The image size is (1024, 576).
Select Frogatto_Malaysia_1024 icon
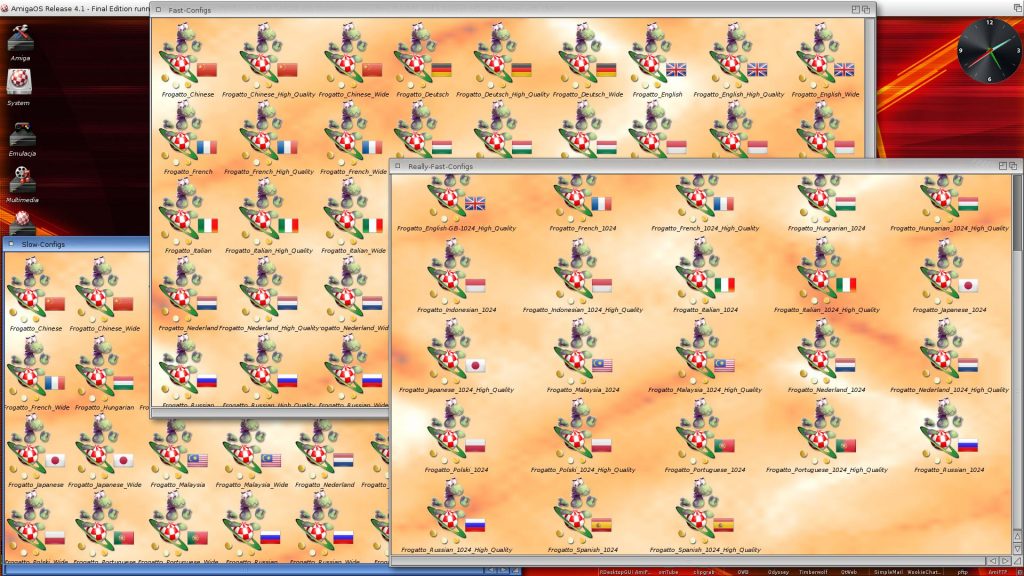(583, 357)
